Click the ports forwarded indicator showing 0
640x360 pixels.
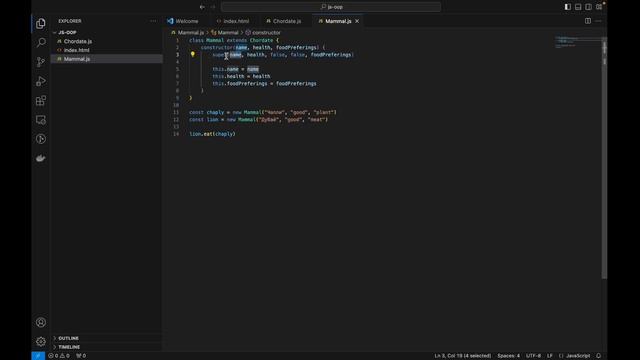[x=81, y=356]
